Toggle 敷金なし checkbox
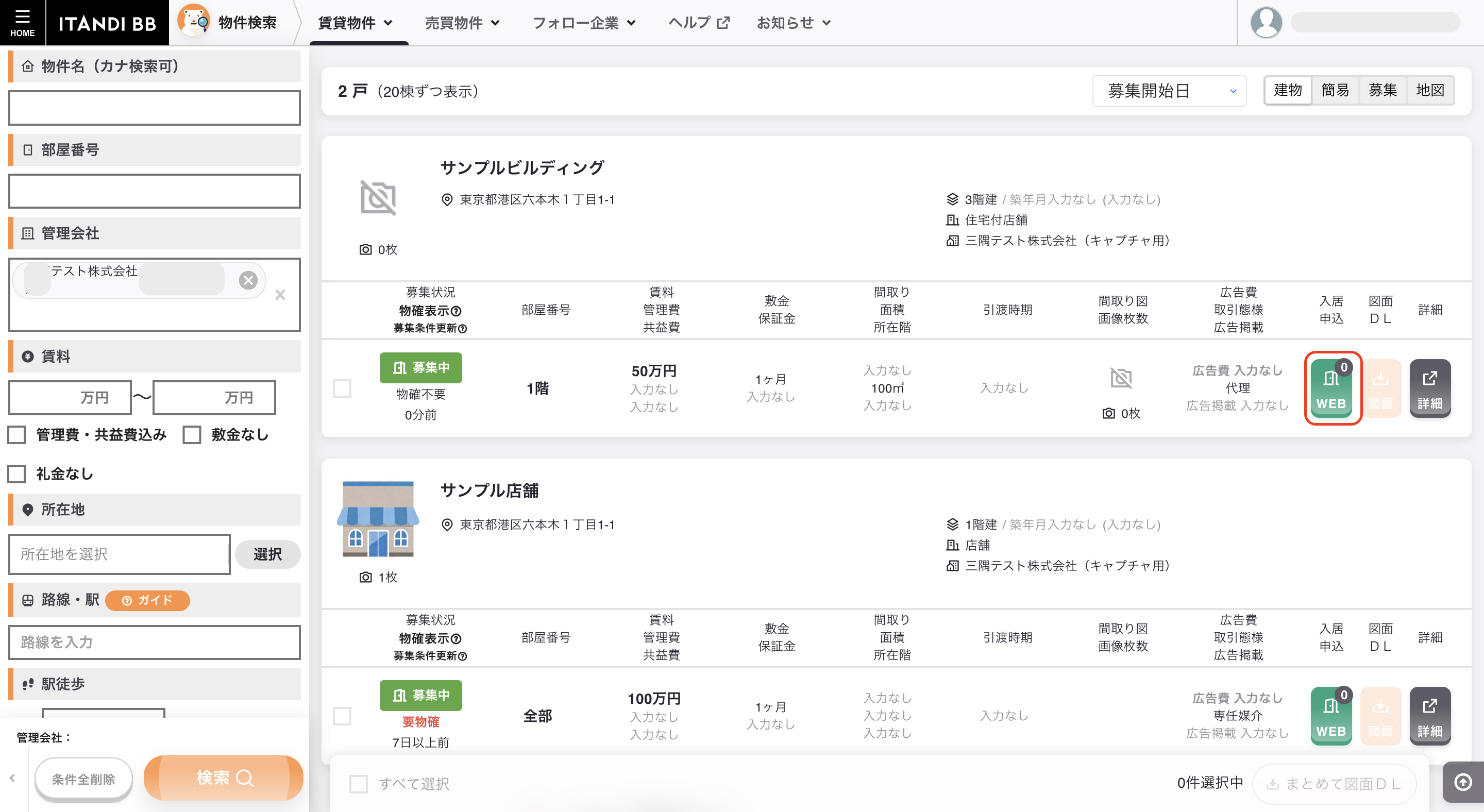The width and height of the screenshot is (1484, 812). 192,435
